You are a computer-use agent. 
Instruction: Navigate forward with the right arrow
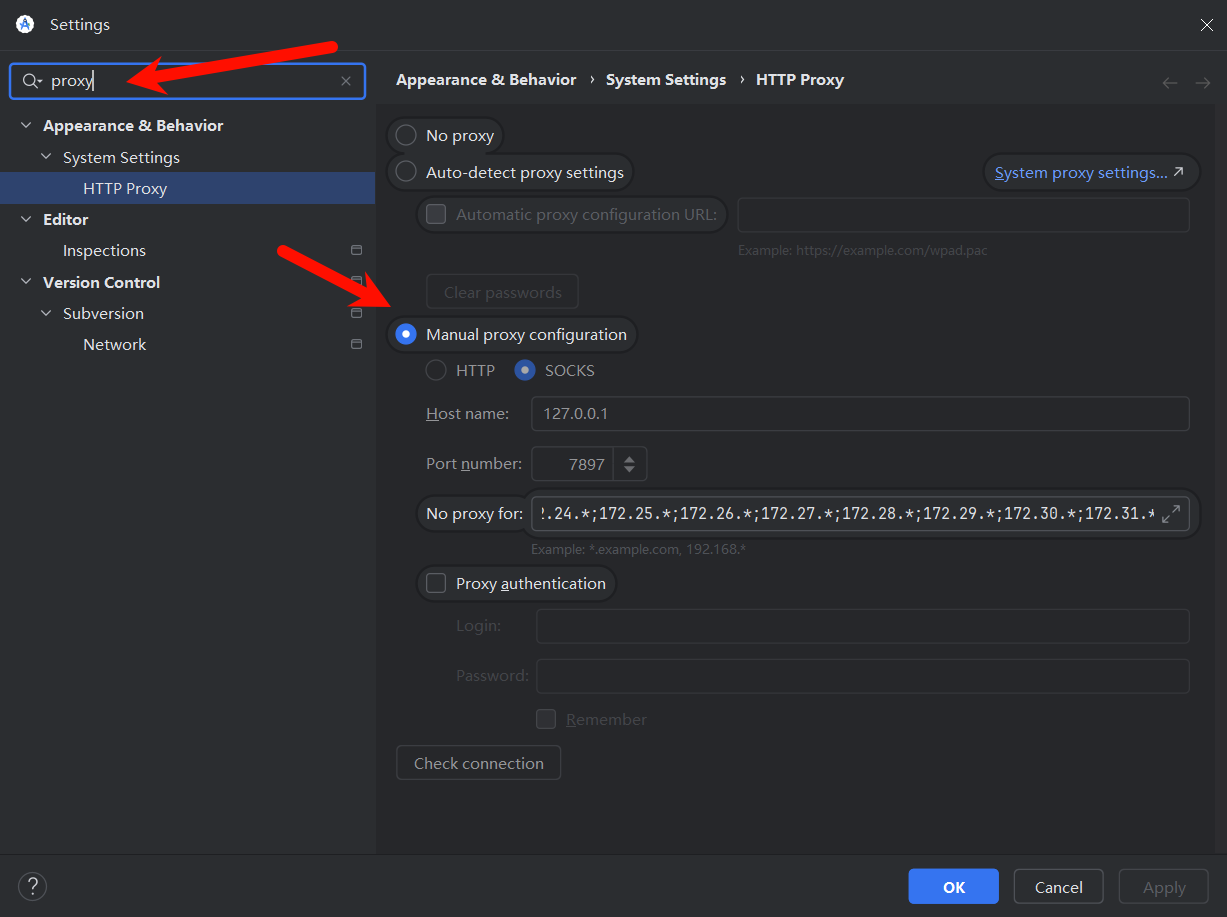[1202, 82]
